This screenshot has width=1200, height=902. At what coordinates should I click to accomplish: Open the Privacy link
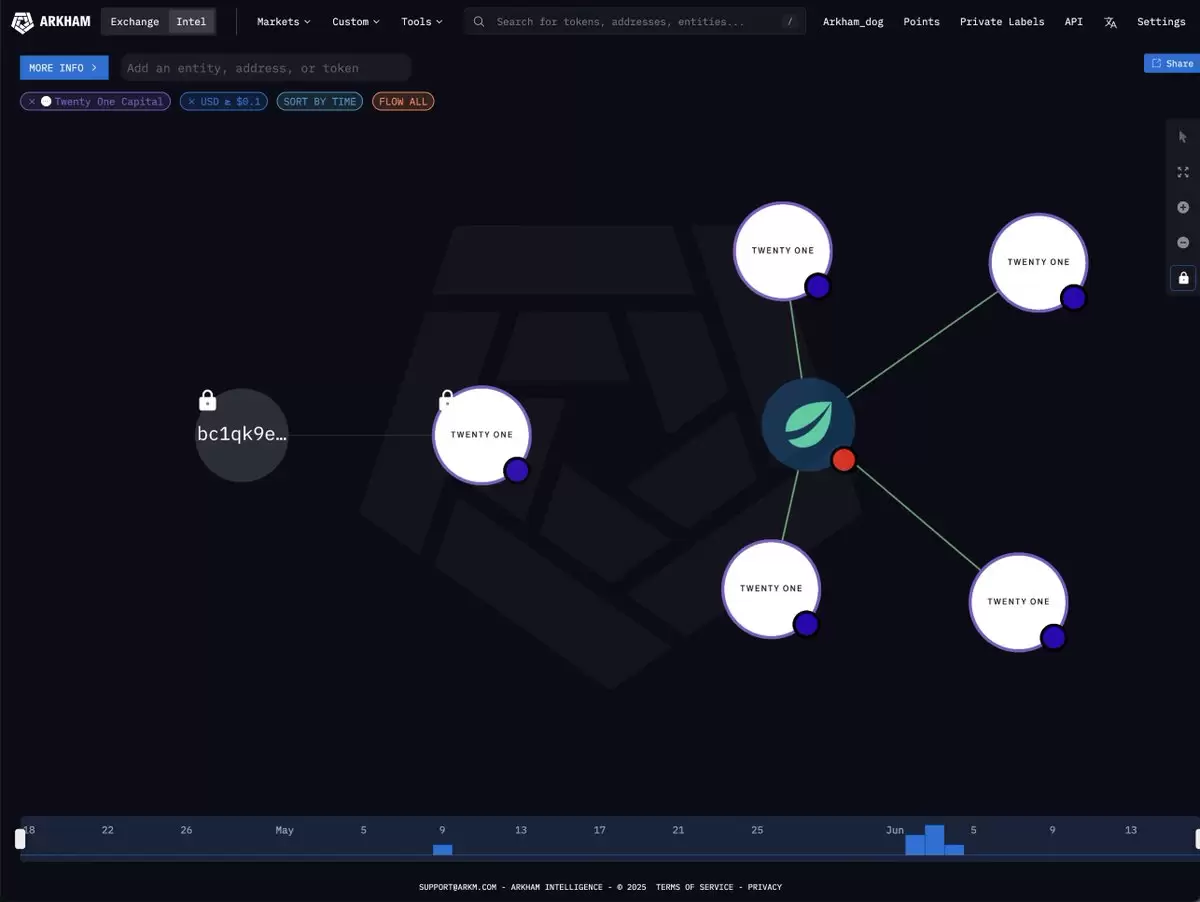tap(765, 887)
